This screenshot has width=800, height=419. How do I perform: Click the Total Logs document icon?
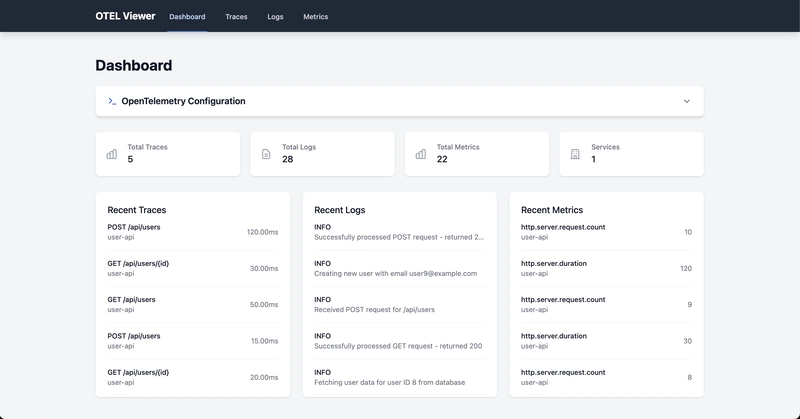coord(266,154)
